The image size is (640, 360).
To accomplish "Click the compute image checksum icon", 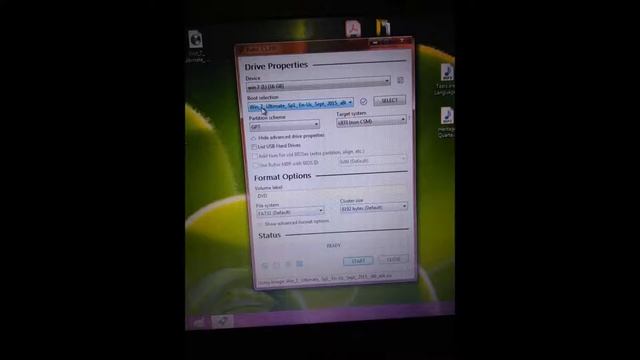I will click(363, 101).
